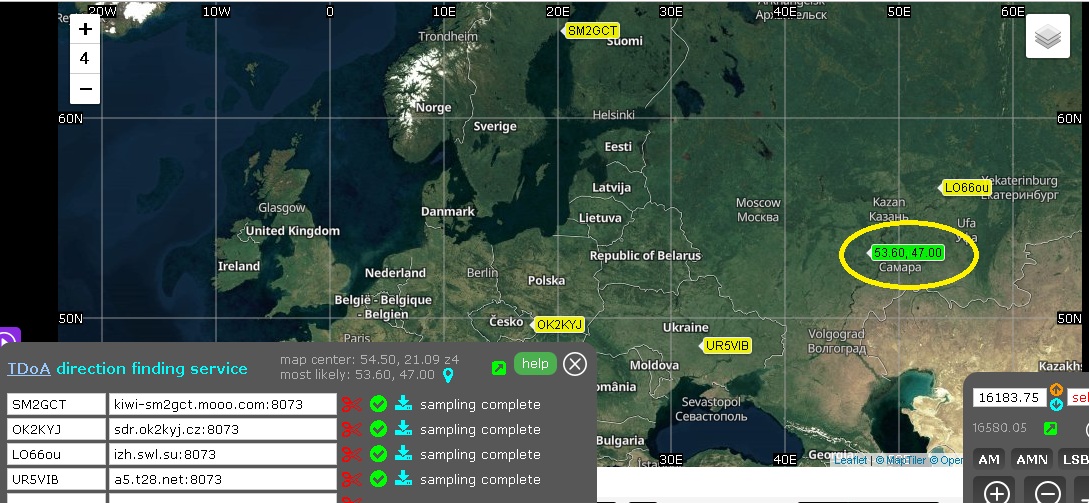
Task: Download LO66ou sample data
Action: [x=404, y=454]
